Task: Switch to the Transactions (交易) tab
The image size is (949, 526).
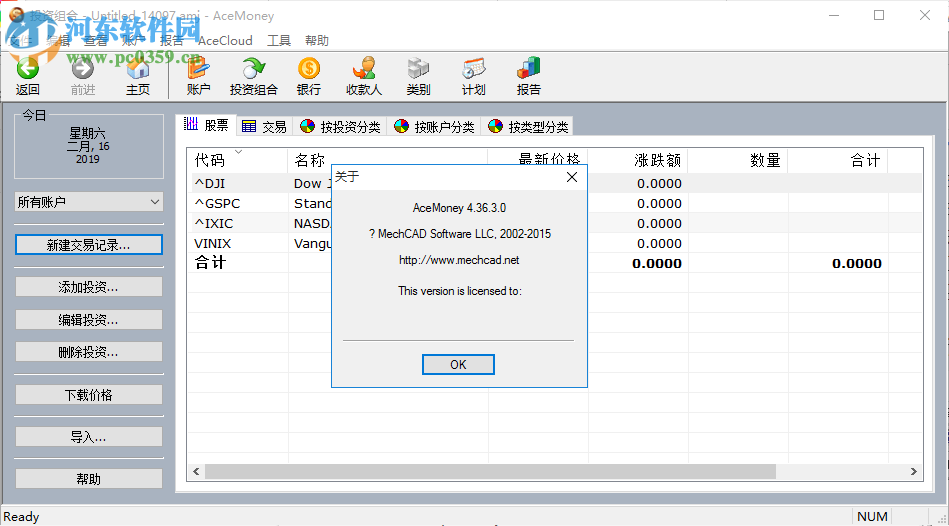Action: (x=264, y=127)
